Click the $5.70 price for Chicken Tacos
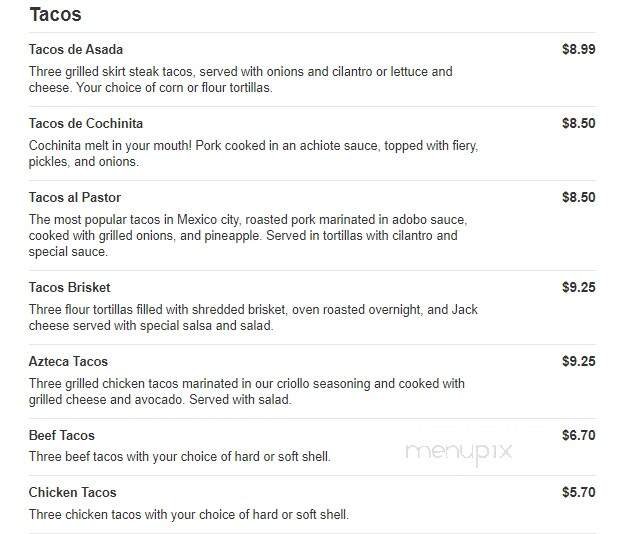Viewport: 638px width, 534px height. click(578, 492)
